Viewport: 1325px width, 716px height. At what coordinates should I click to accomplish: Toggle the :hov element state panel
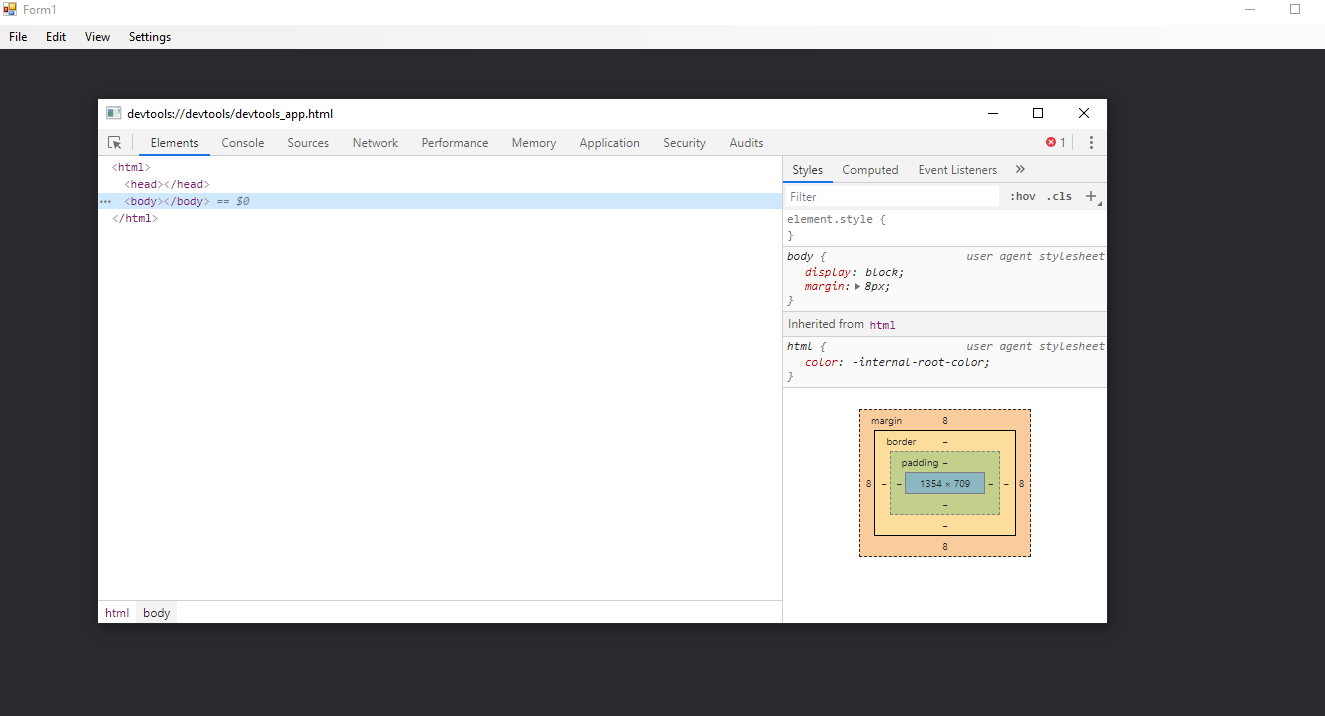pyautogui.click(x=1022, y=196)
